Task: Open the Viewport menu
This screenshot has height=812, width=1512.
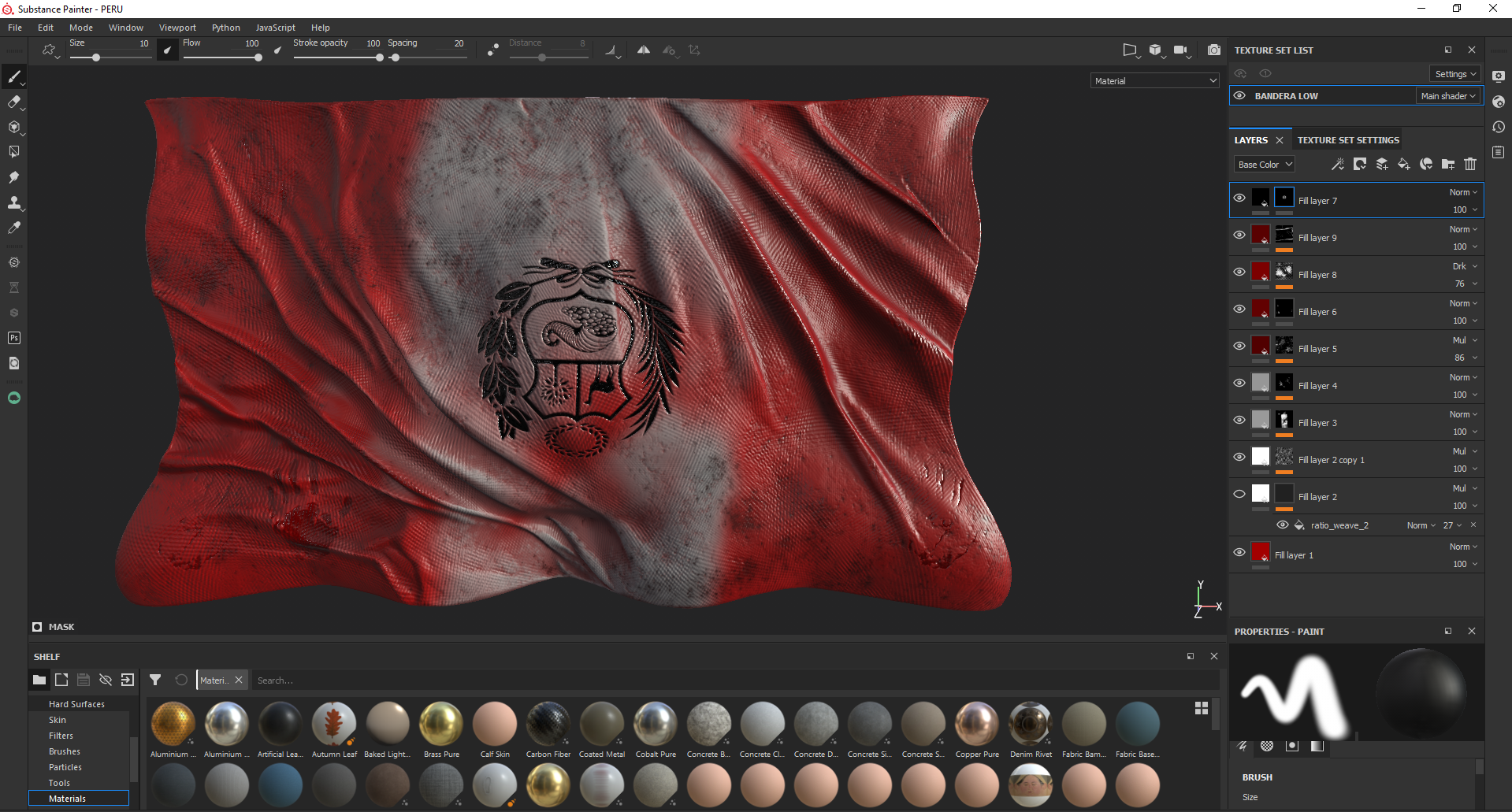Action: pyautogui.click(x=177, y=28)
